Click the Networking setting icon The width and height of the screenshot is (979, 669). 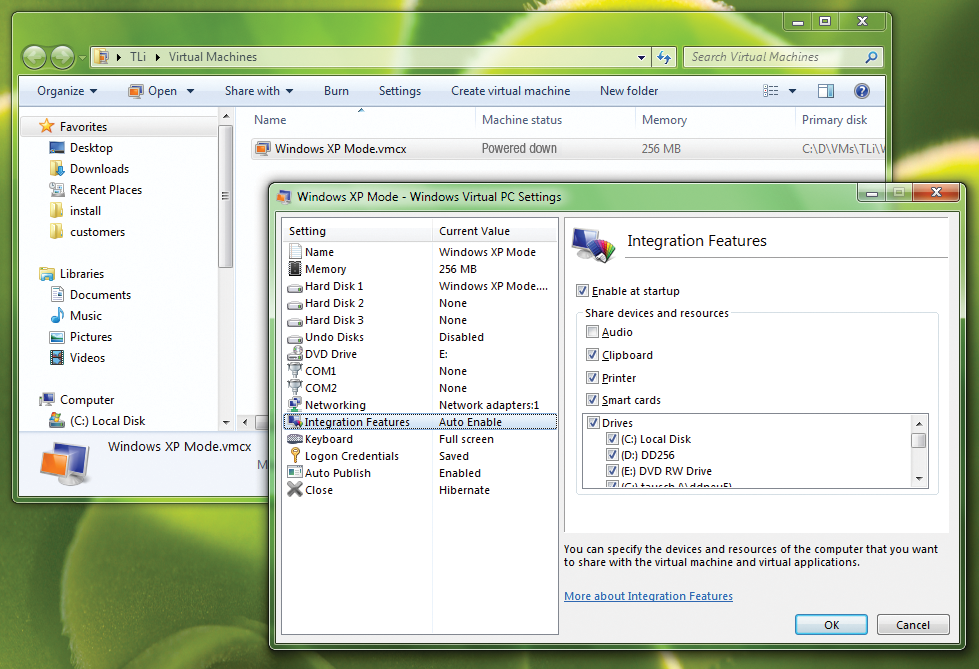(x=294, y=405)
